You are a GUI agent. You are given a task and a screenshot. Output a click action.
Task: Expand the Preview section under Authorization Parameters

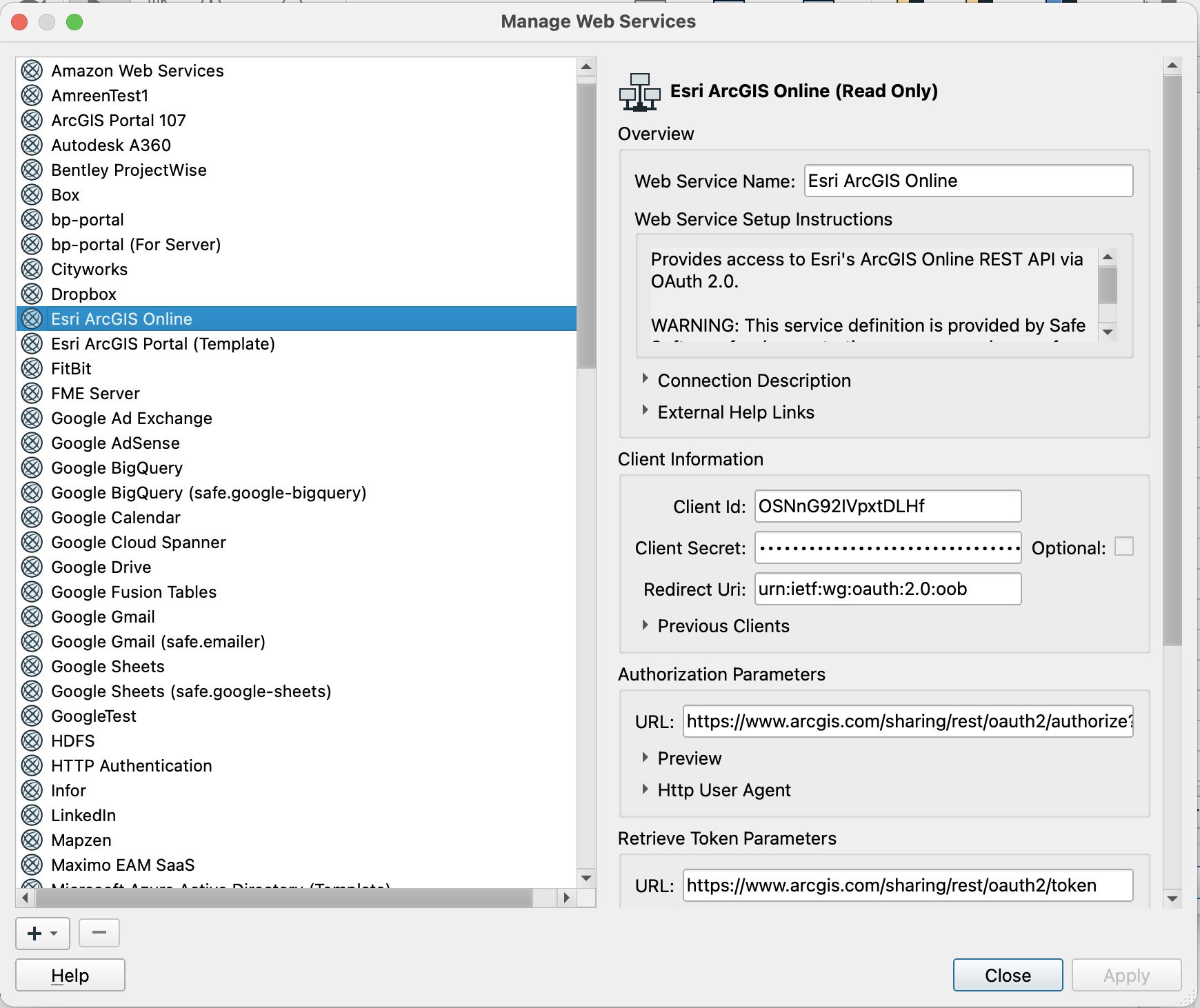[x=645, y=757]
